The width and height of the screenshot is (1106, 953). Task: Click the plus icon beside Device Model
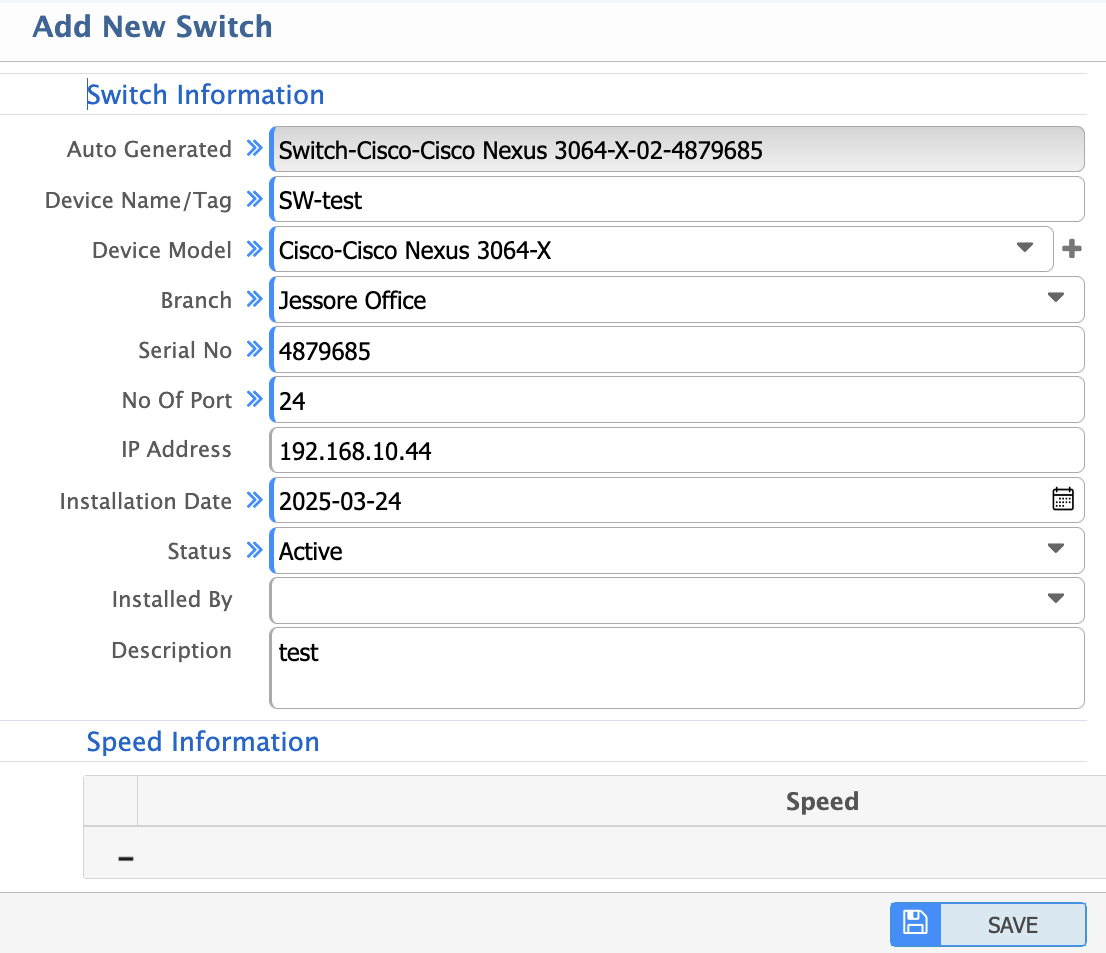tap(1072, 249)
